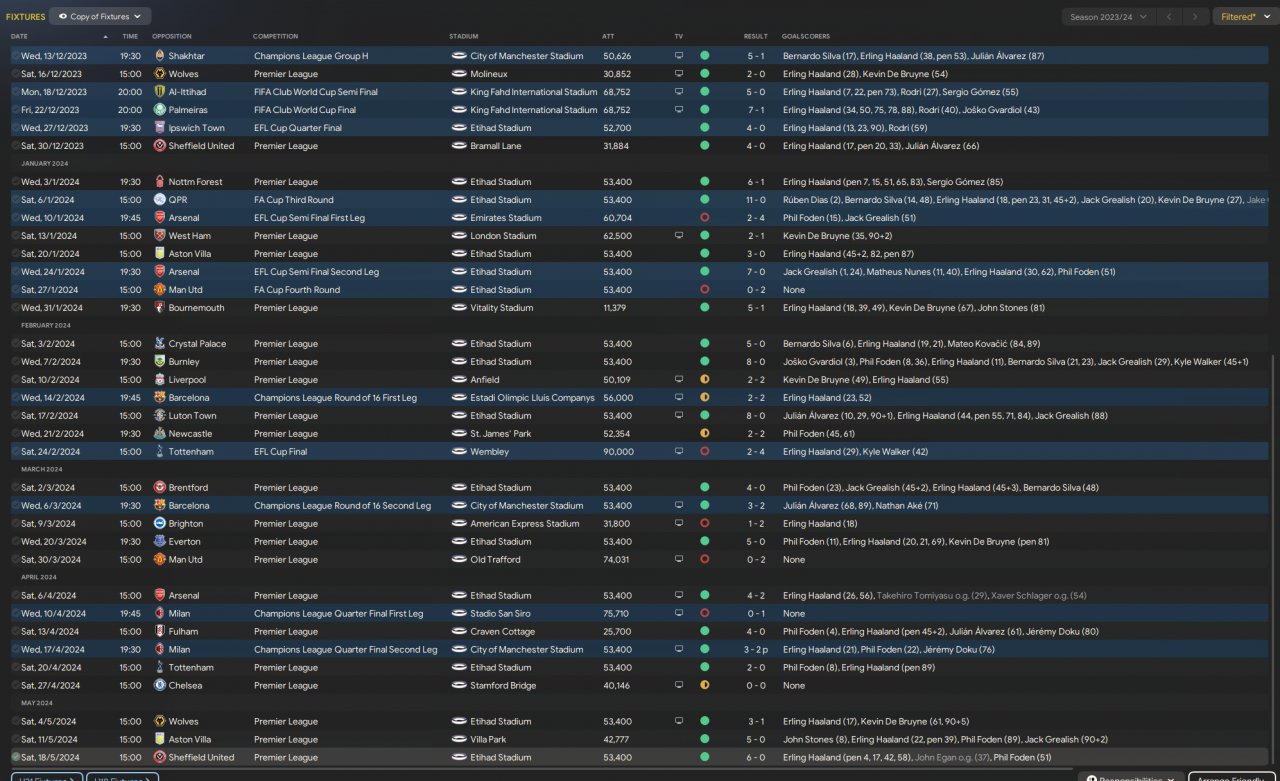Click the tick marker on the Sat, 18/5/2024 row

point(16,758)
